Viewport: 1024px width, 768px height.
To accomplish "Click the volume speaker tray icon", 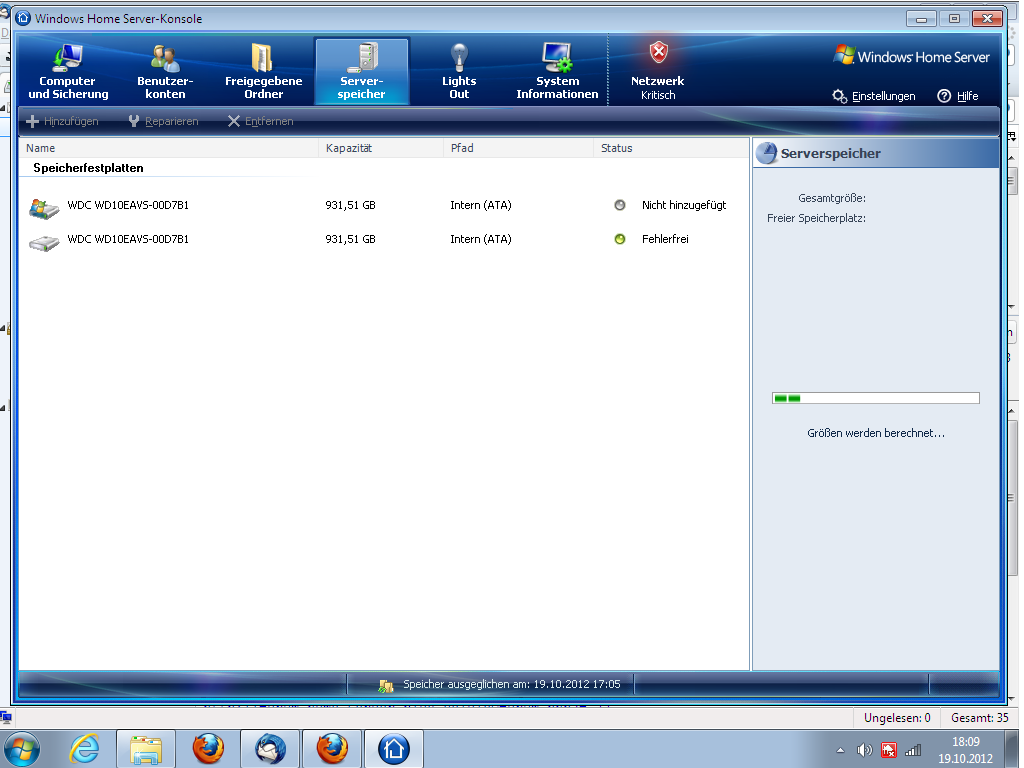I will click(864, 750).
